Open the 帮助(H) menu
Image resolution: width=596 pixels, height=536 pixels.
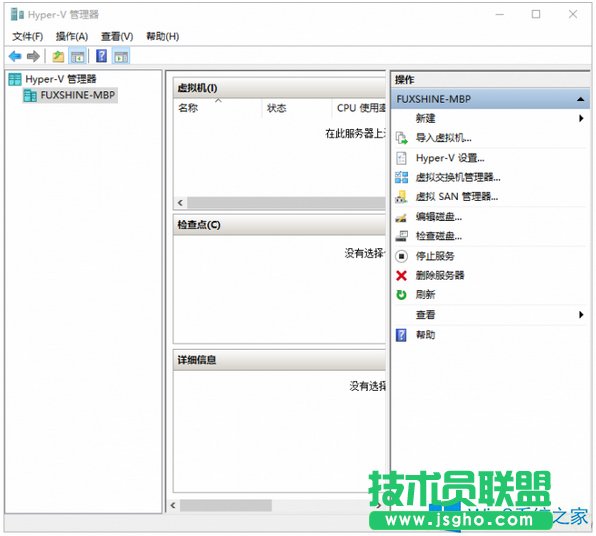[x=163, y=36]
